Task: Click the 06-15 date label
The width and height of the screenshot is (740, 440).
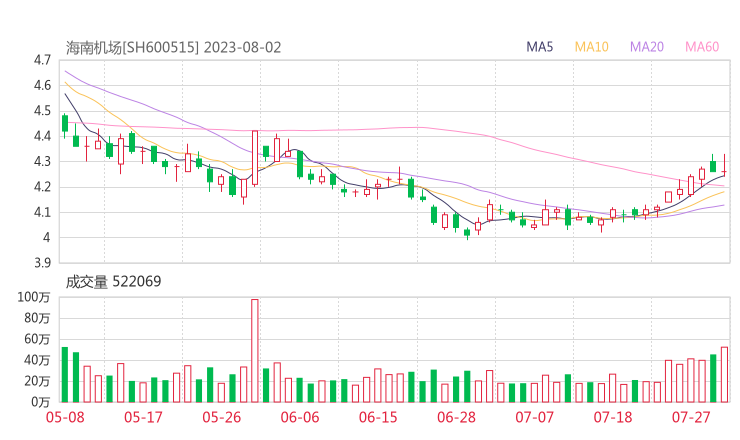Action: pos(378,417)
